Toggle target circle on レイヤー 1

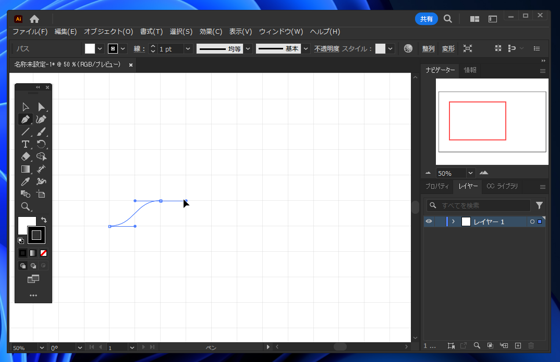pos(532,222)
